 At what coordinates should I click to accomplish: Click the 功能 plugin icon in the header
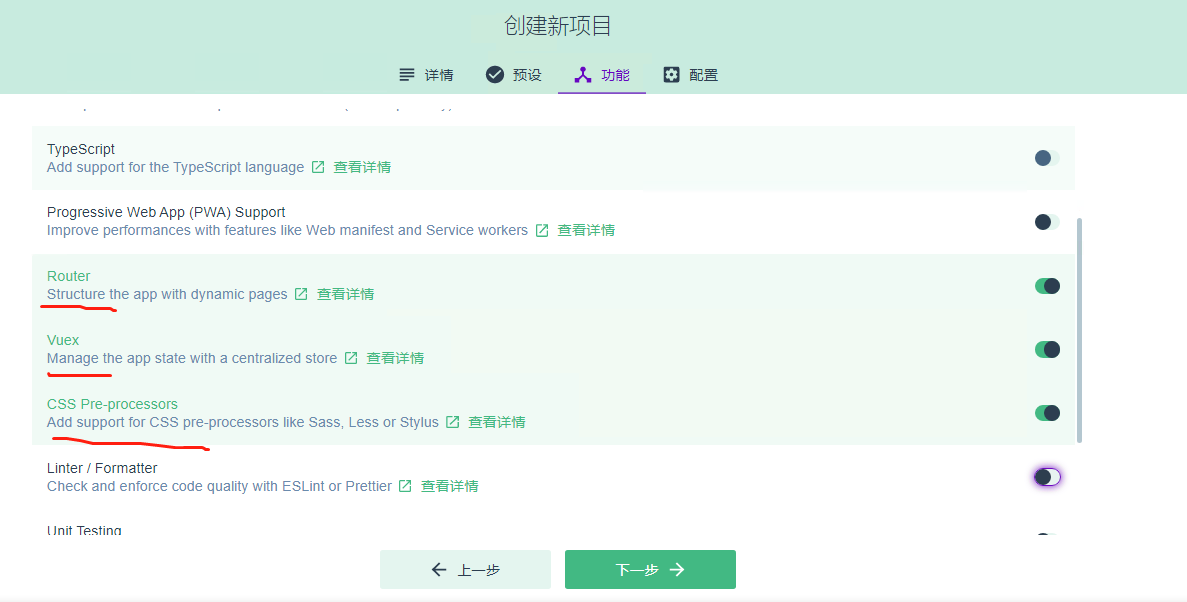[x=581, y=74]
